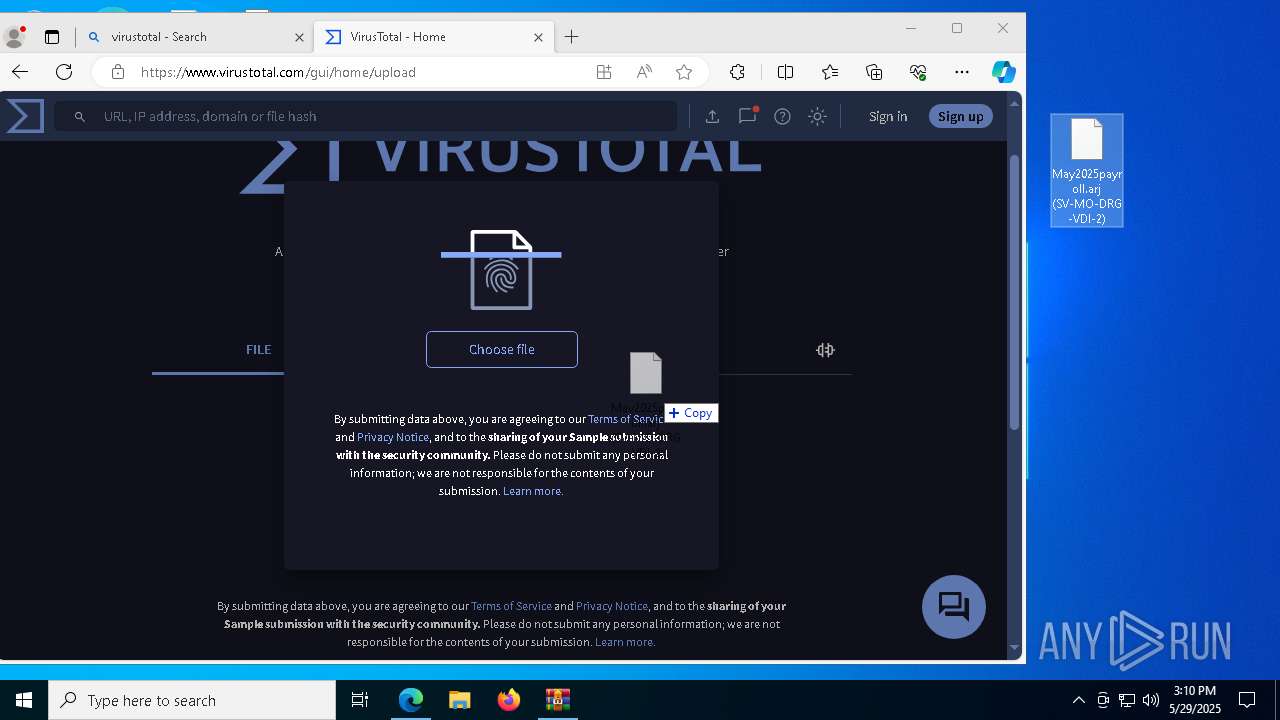
Task: Open Privacy Notice link at page bottom
Action: click(x=612, y=606)
